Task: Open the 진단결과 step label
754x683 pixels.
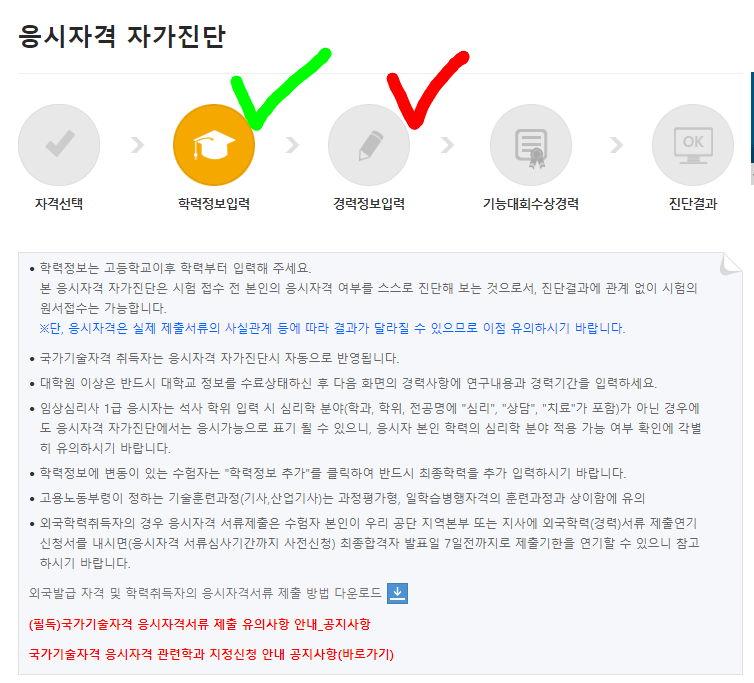Action: [692, 204]
